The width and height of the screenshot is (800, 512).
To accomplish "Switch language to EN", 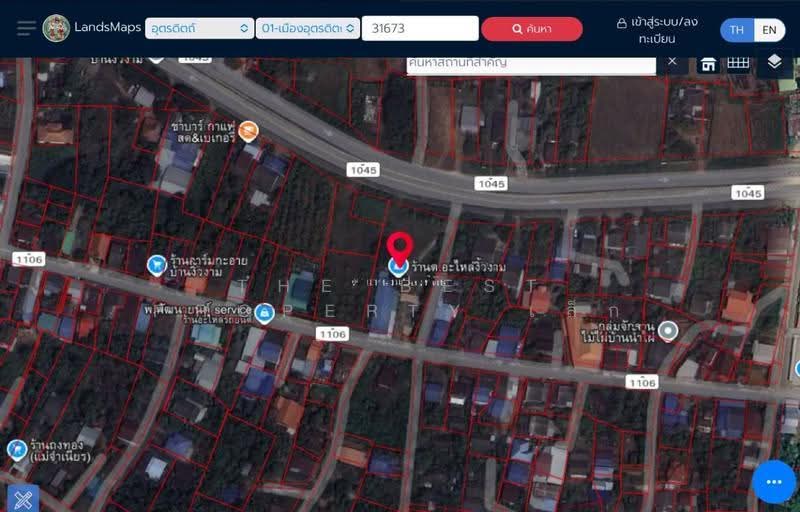I will click(769, 30).
